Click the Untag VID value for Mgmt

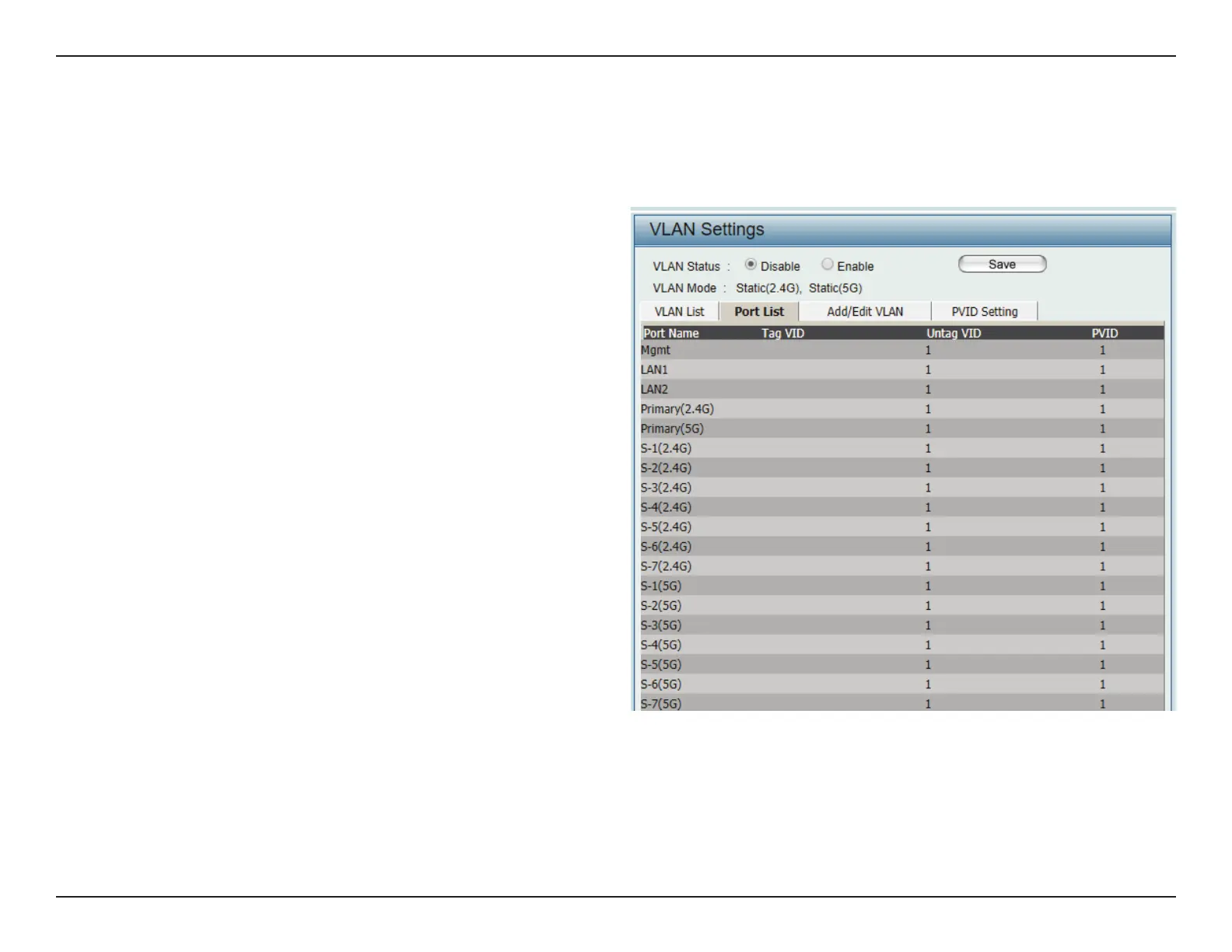click(x=928, y=350)
